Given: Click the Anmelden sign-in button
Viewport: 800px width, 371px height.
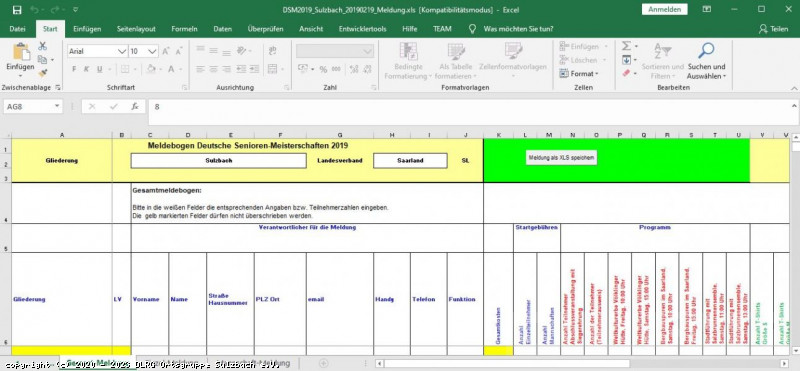Looking at the screenshot, I should [x=664, y=9].
